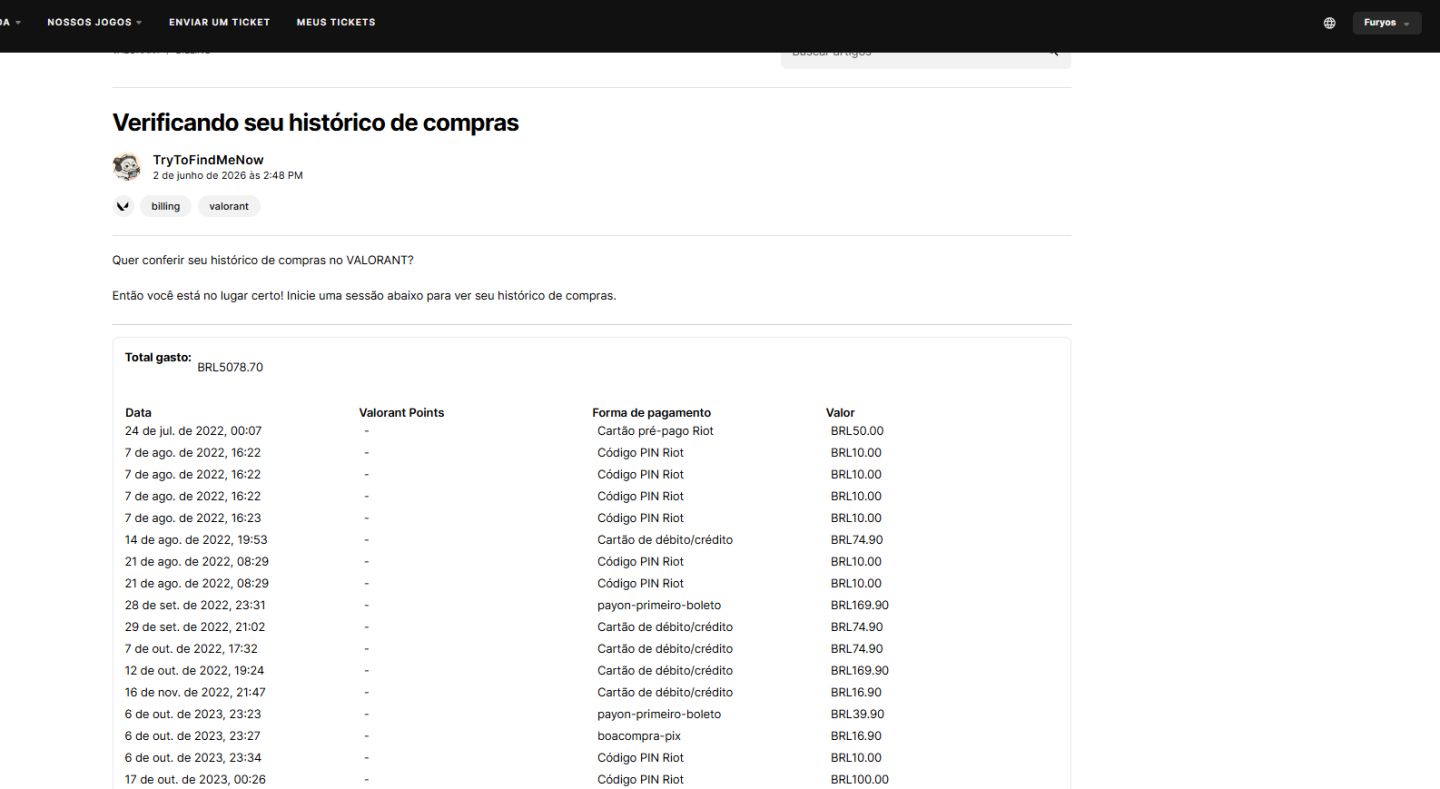Click the Valorant logo tag icon
This screenshot has width=1440, height=789.
(123, 206)
